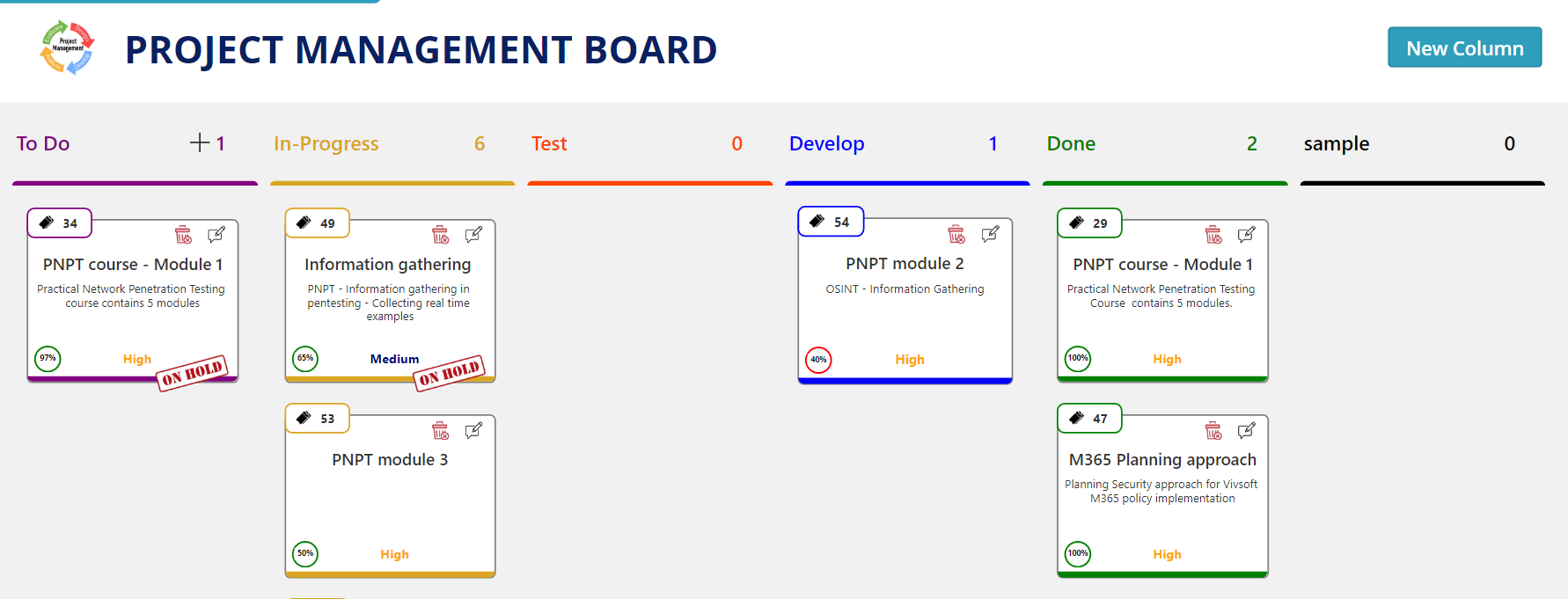Image resolution: width=1568 pixels, height=599 pixels.
Task: Click the New Column button
Action: point(1464,47)
